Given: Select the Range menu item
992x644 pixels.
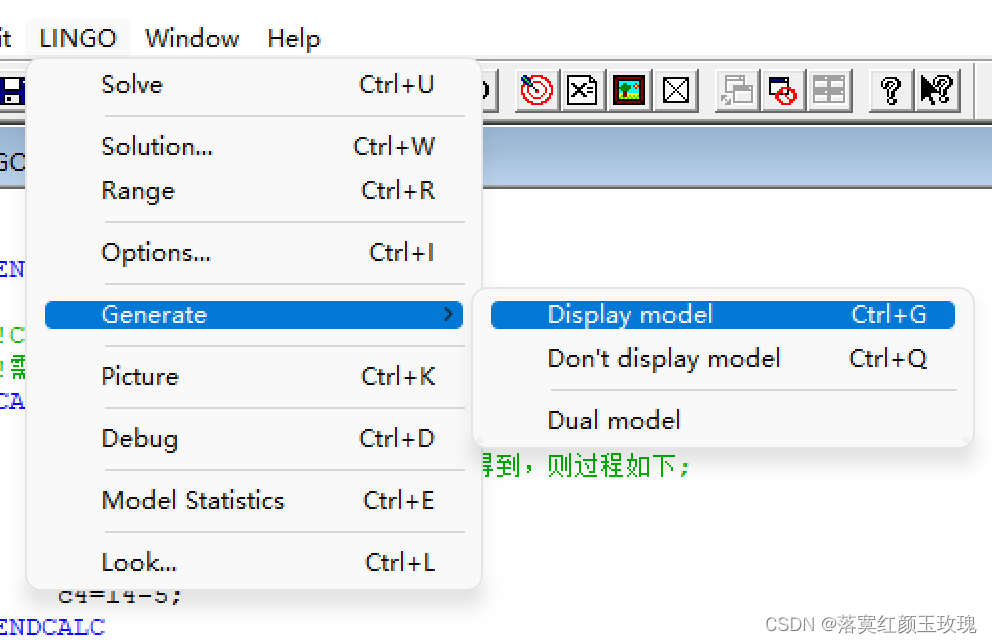Looking at the screenshot, I should pos(254,190).
